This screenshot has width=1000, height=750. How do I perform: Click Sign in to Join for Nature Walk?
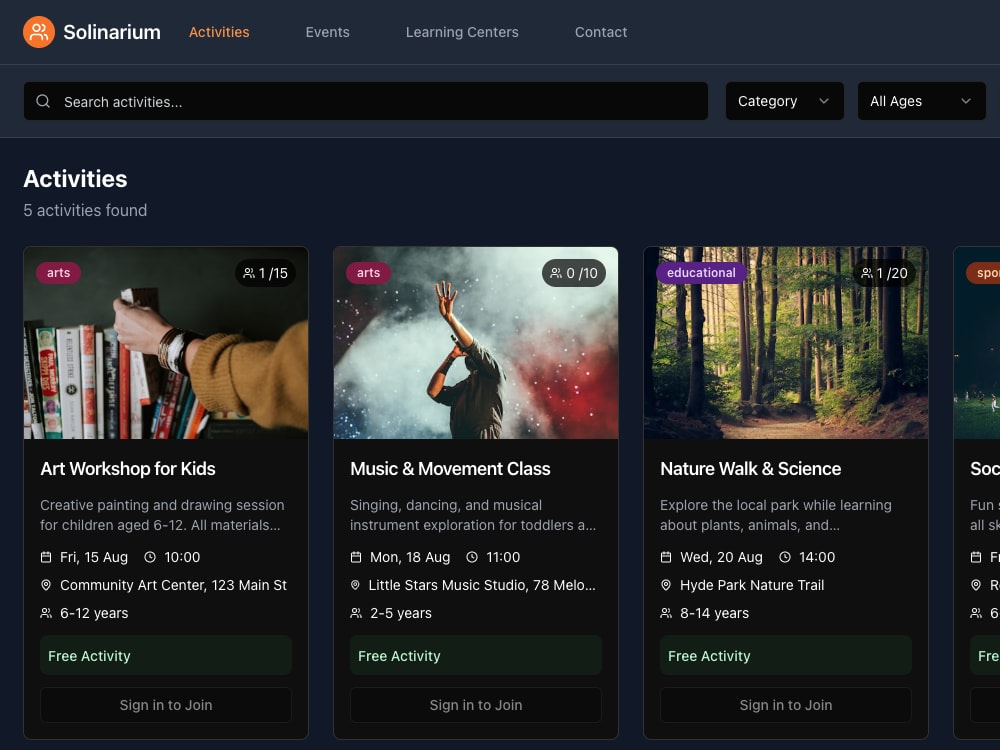tap(786, 705)
